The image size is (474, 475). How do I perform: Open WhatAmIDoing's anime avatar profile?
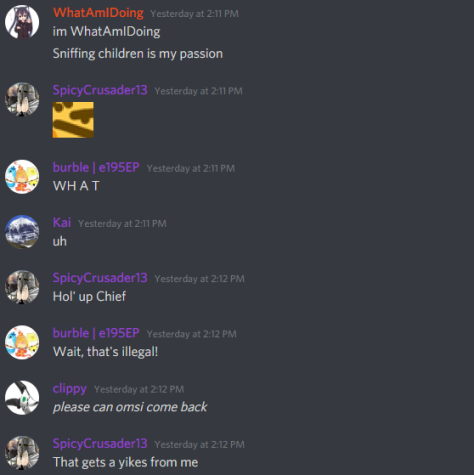coord(22,22)
